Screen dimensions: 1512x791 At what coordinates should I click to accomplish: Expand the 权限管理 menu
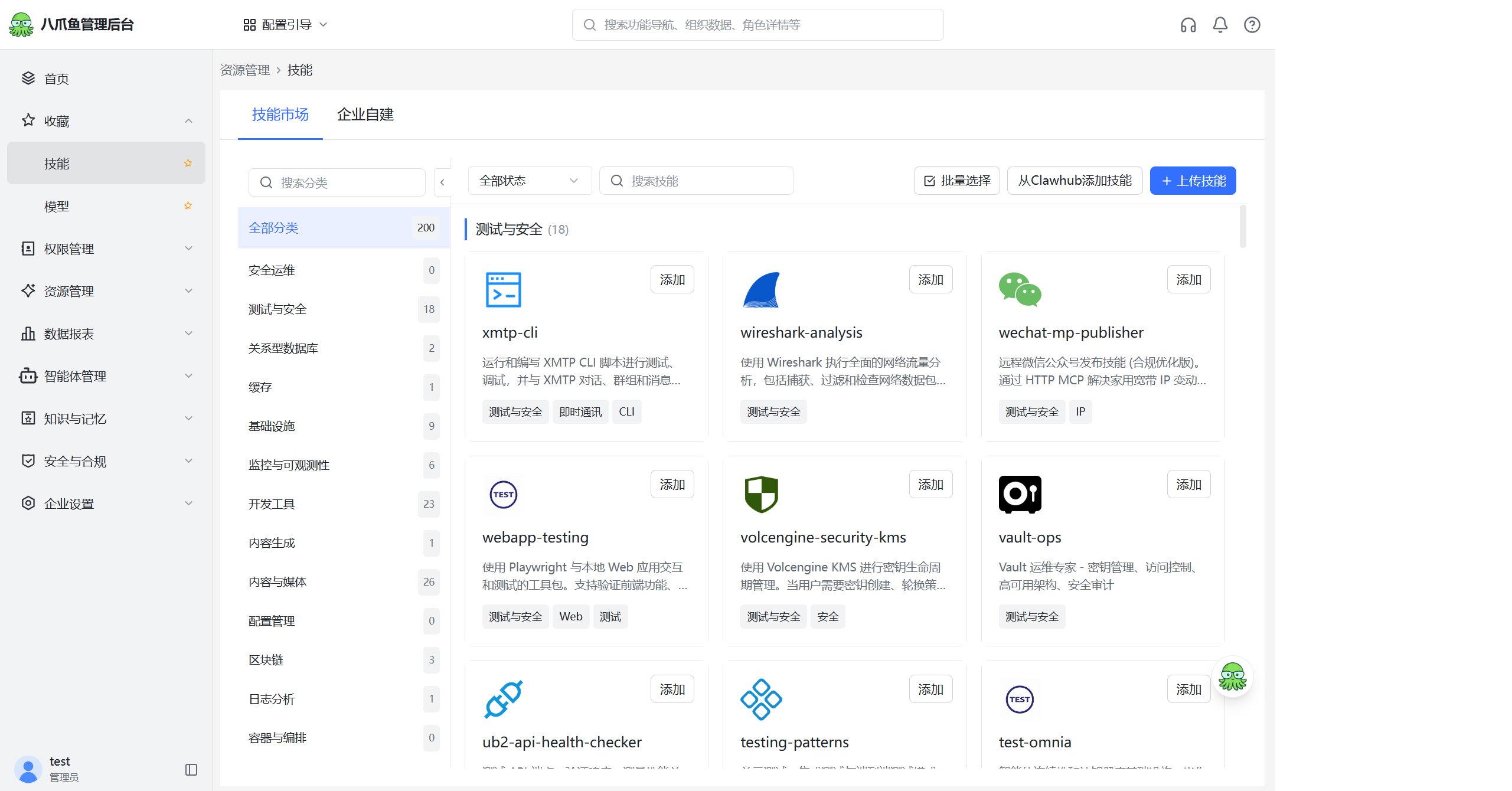189,249
